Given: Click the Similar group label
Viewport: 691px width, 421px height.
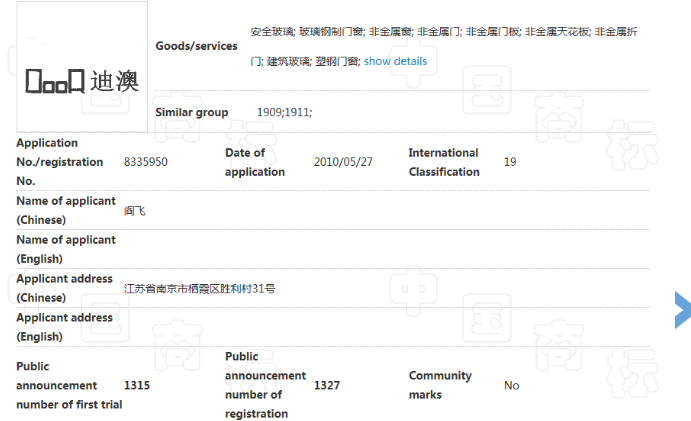Looking at the screenshot, I should (x=192, y=112).
